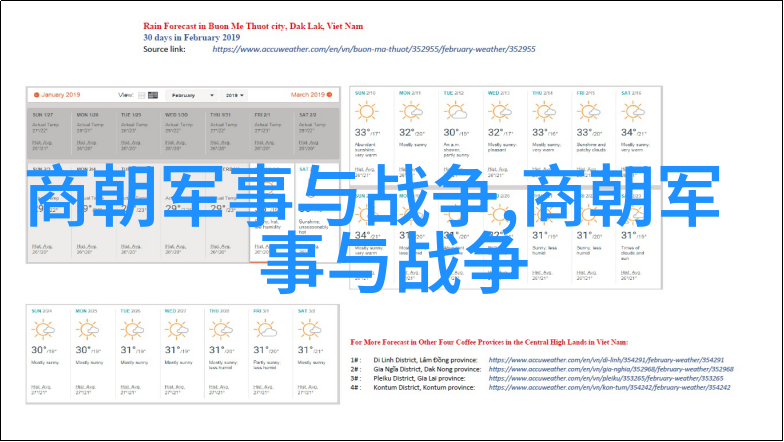Click the THU 2/28 date header
784x442 pixels.
(219, 311)
